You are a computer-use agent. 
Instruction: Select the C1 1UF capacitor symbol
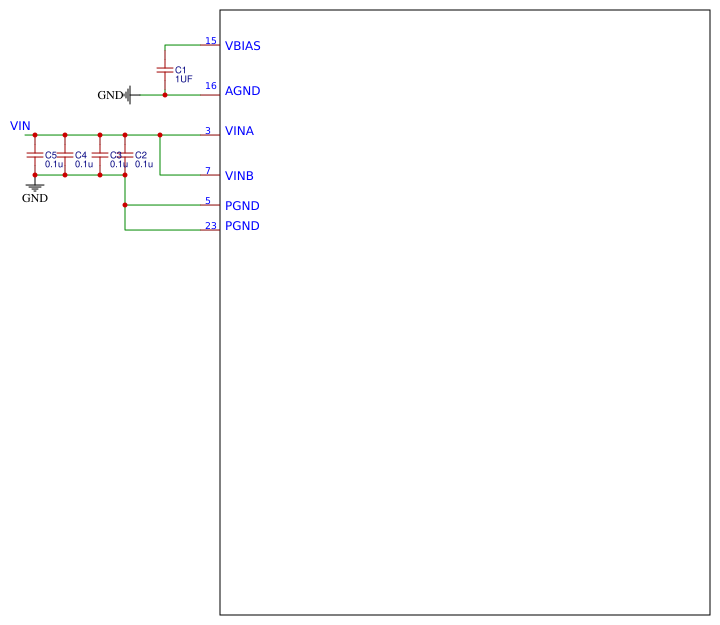pyautogui.click(x=165, y=70)
